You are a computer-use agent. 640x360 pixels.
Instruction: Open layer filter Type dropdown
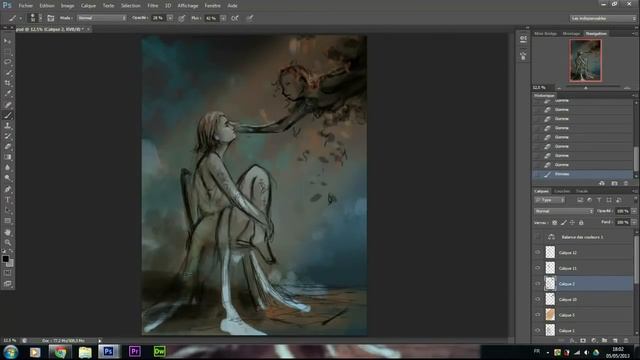pos(549,200)
